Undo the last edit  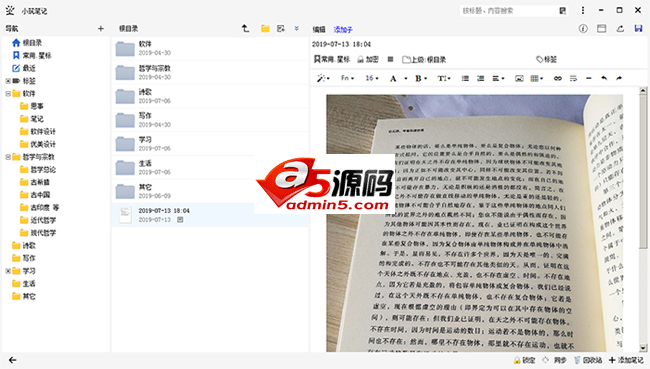(604, 78)
